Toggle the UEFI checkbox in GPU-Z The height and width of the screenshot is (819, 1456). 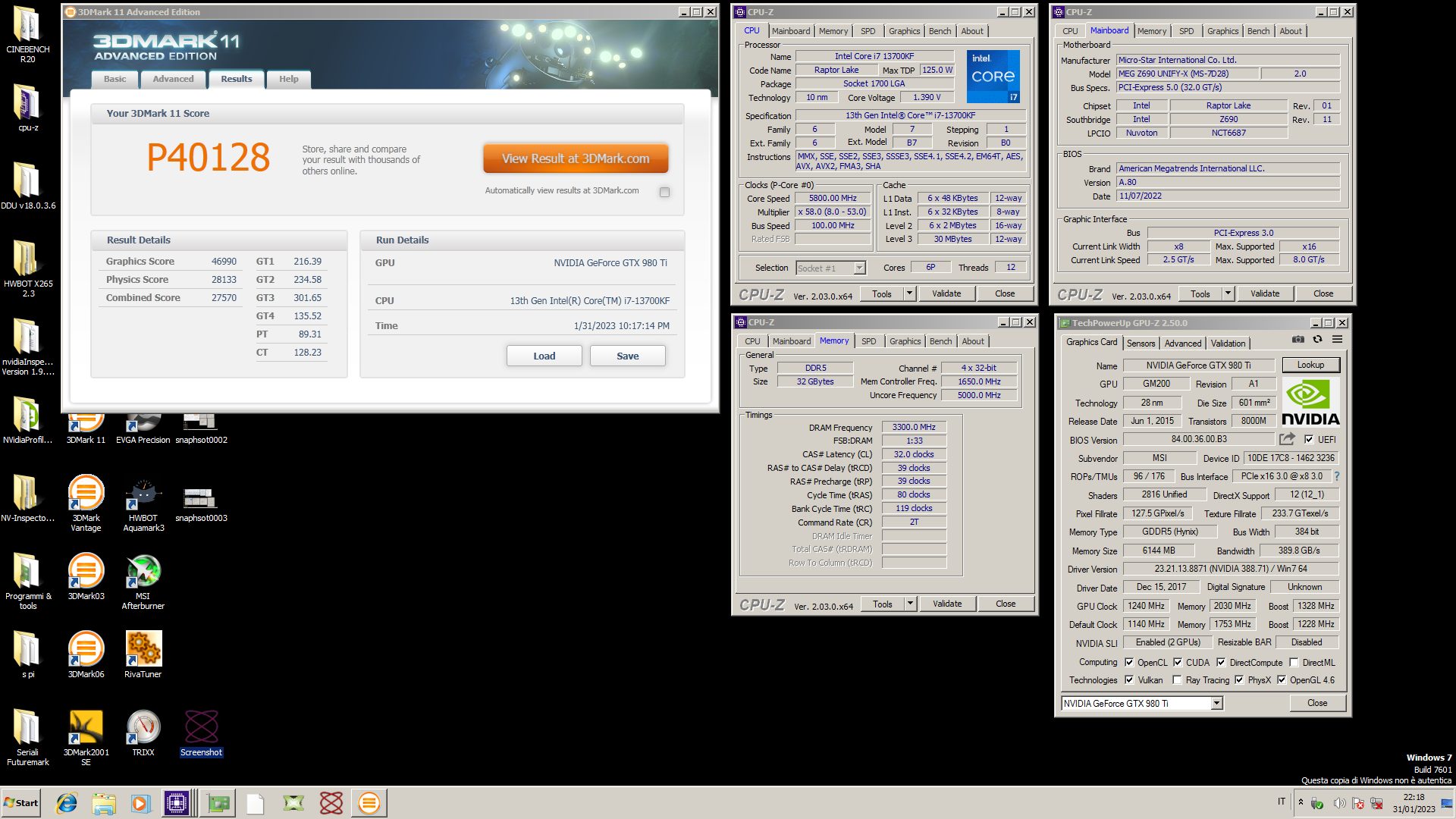(x=1309, y=439)
